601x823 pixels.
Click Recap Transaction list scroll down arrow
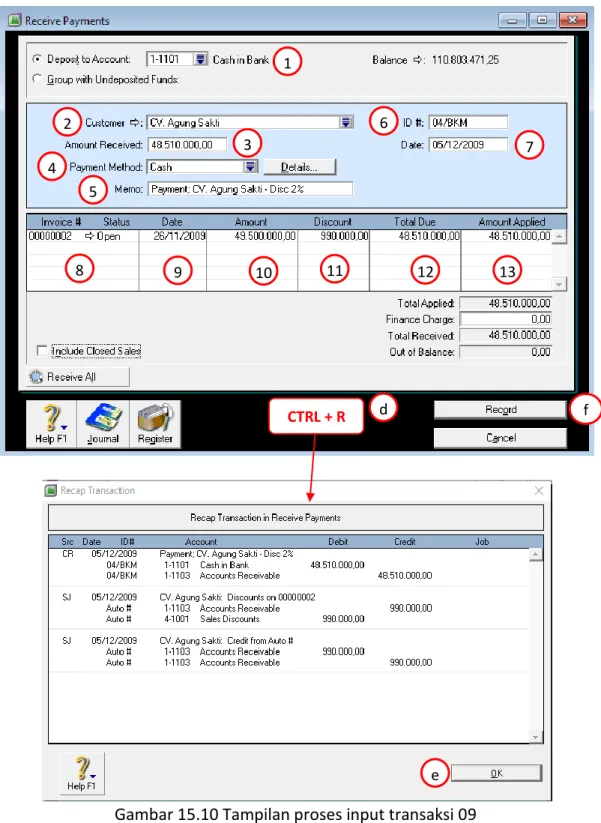535,737
